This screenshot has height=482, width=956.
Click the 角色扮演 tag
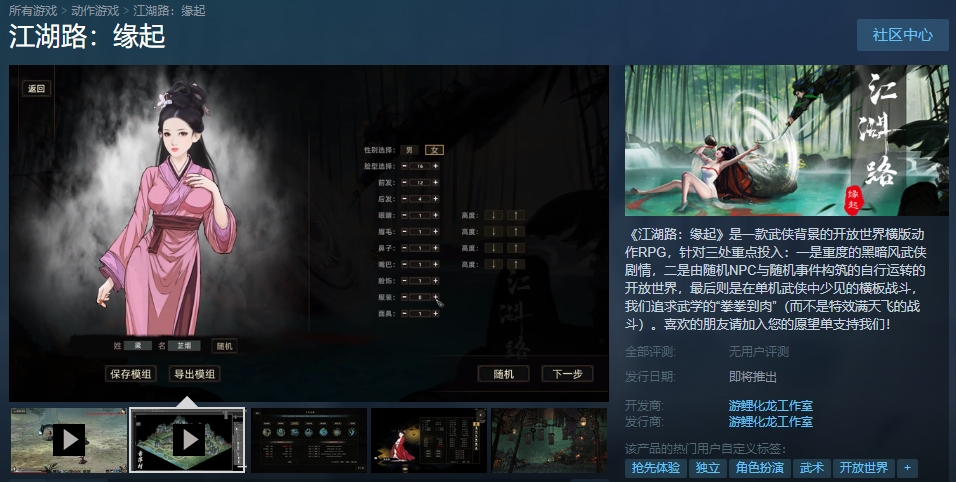point(760,468)
